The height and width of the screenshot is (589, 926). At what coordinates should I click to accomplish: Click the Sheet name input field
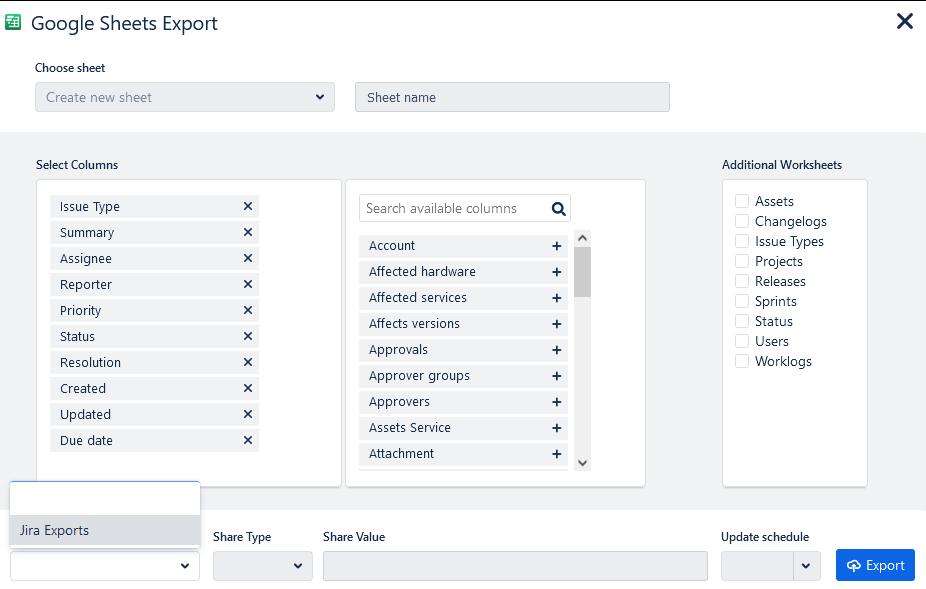[x=512, y=97]
